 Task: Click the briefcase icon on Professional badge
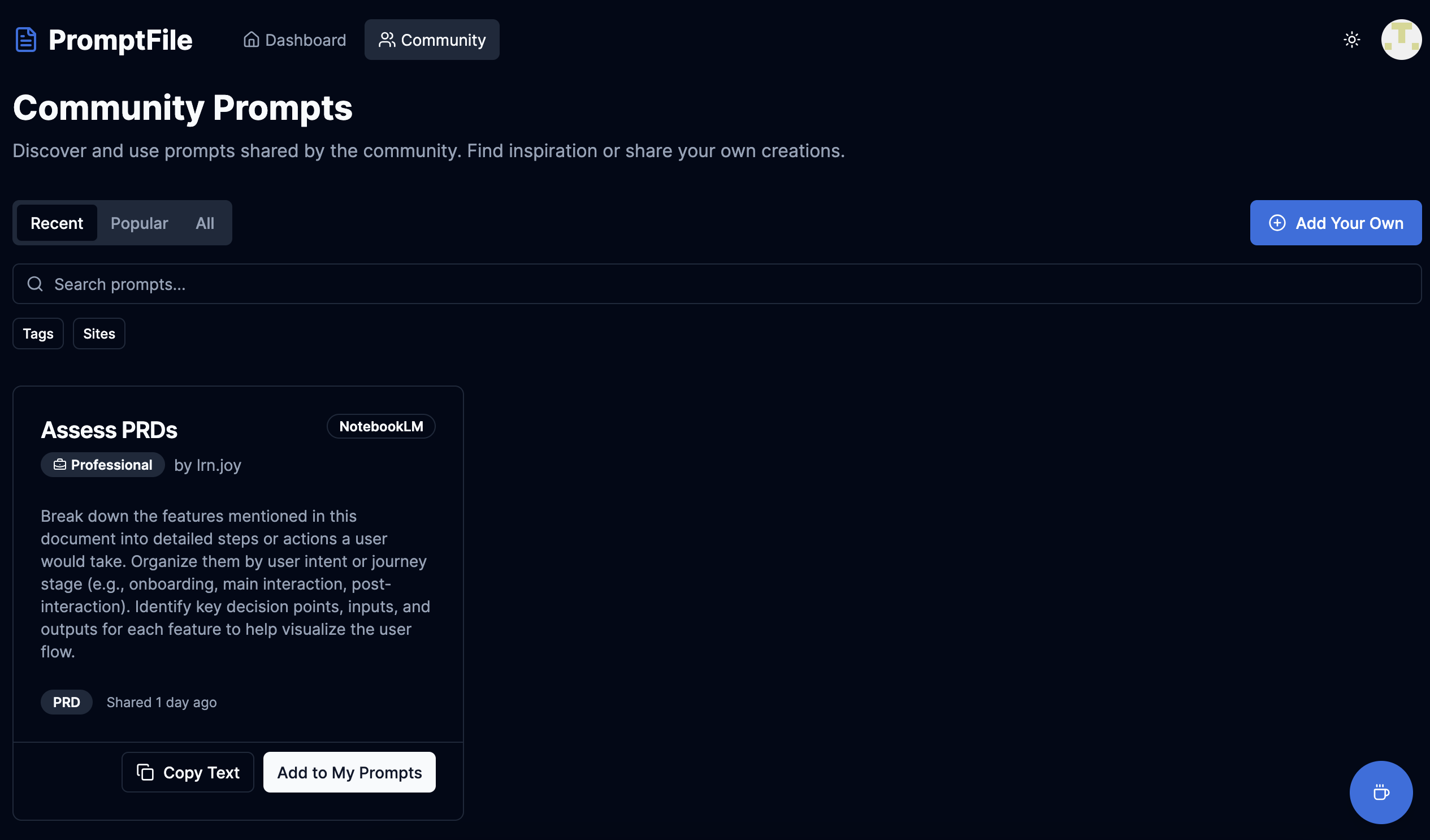tap(59, 465)
